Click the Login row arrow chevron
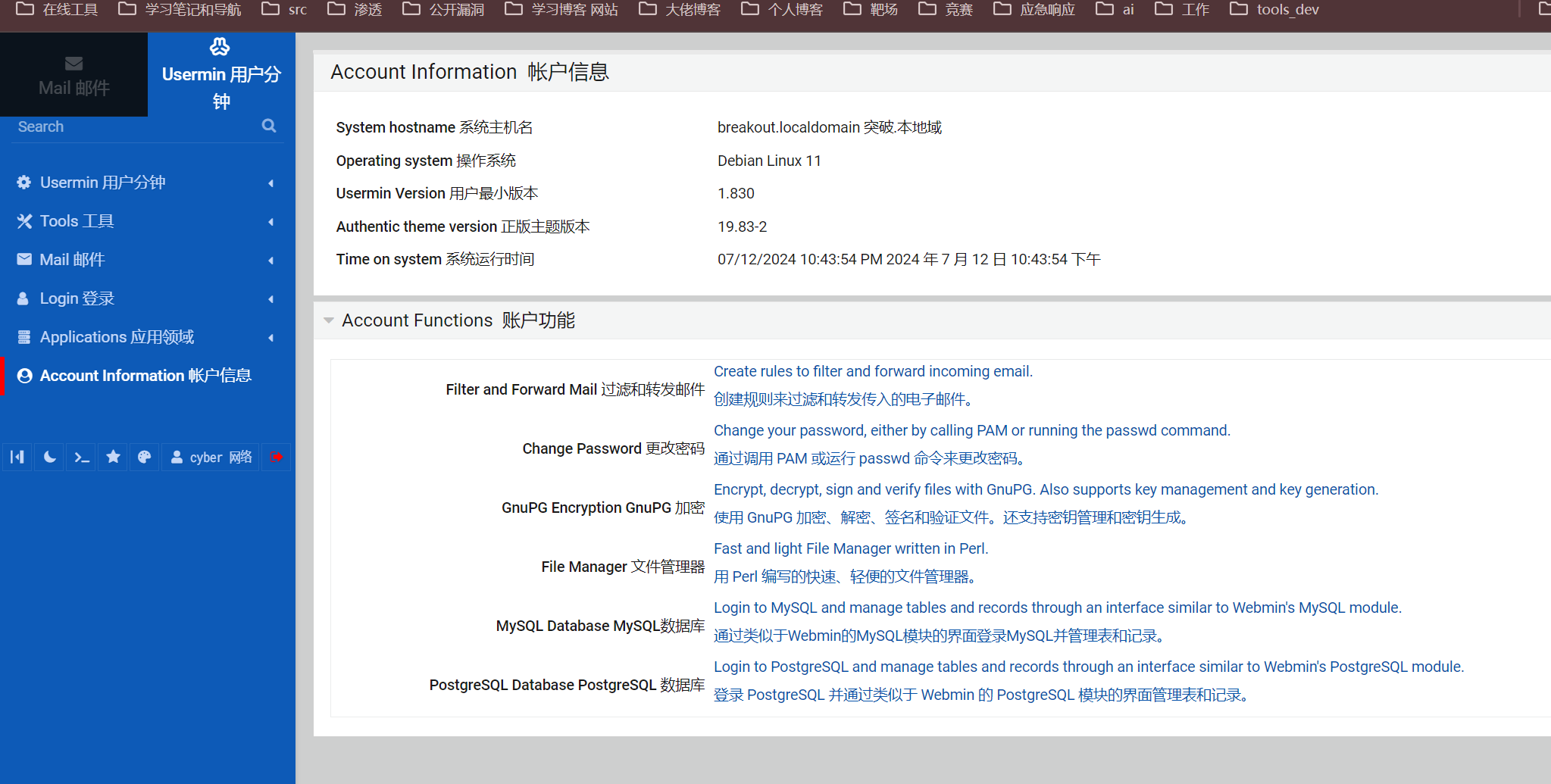Viewport: 1551px width, 784px height. (x=270, y=299)
